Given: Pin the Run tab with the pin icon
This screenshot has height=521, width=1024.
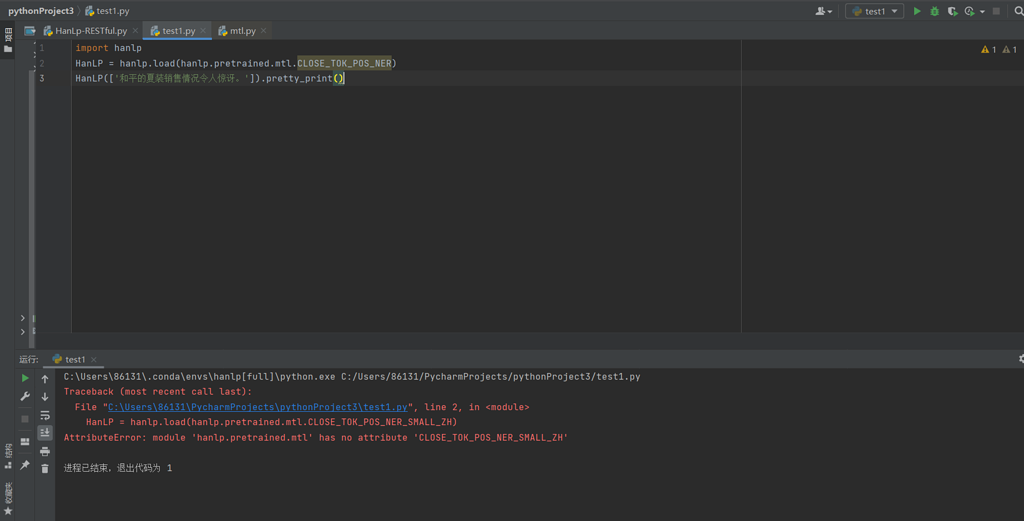Looking at the screenshot, I should coord(25,465).
